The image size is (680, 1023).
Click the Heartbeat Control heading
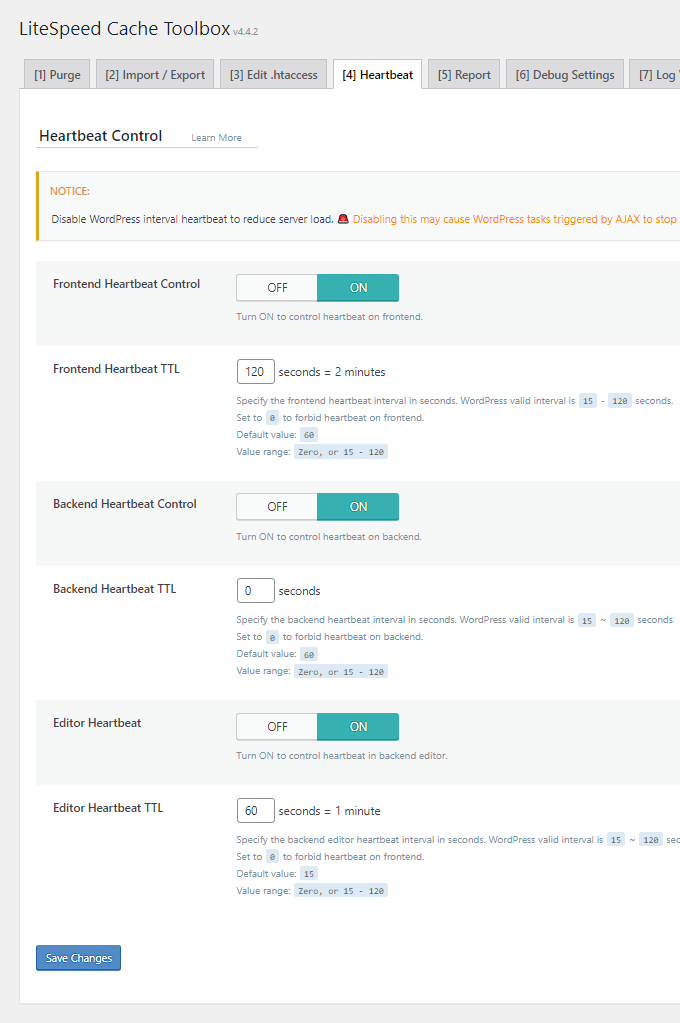(100, 136)
